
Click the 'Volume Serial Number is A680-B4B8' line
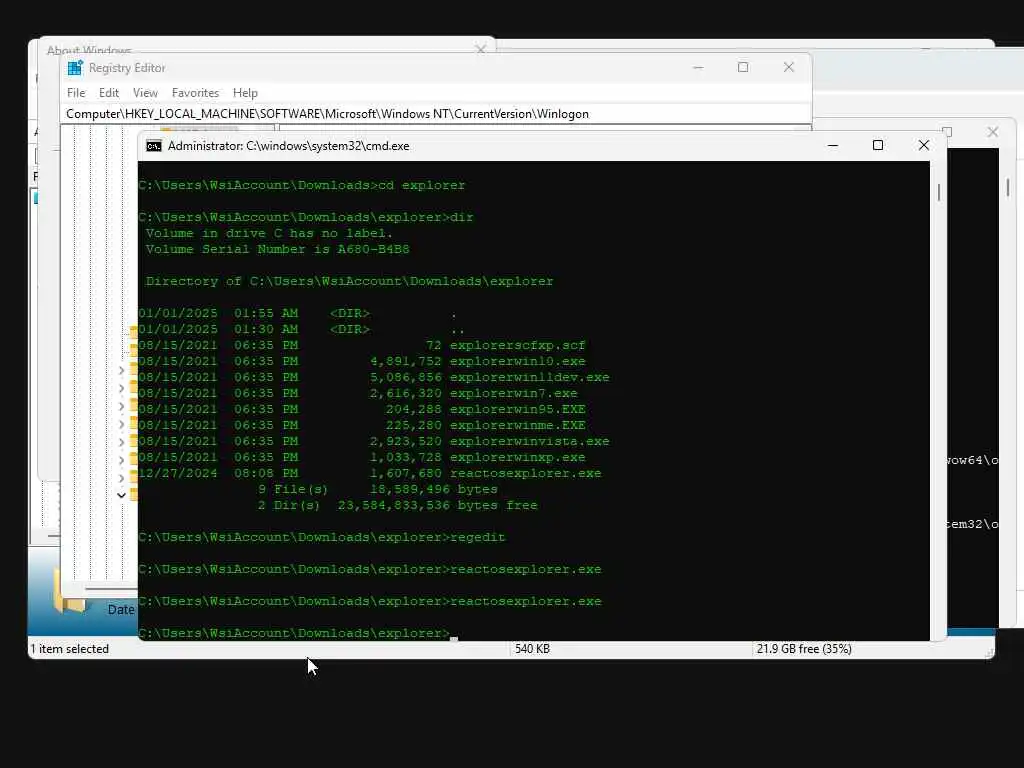(x=278, y=249)
